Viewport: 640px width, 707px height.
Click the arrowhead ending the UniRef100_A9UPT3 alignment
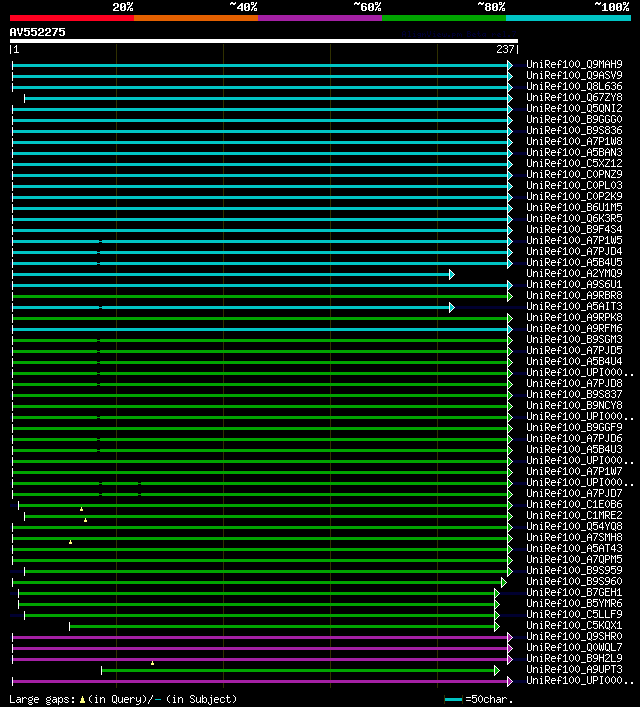click(x=497, y=670)
